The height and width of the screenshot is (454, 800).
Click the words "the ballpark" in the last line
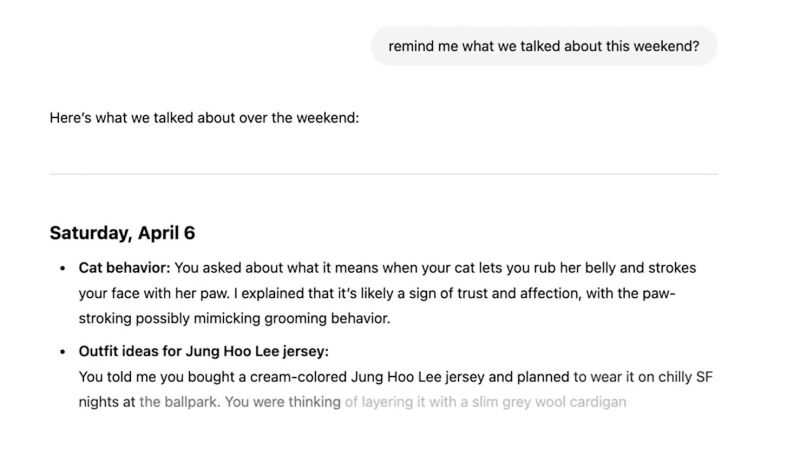(x=178, y=402)
